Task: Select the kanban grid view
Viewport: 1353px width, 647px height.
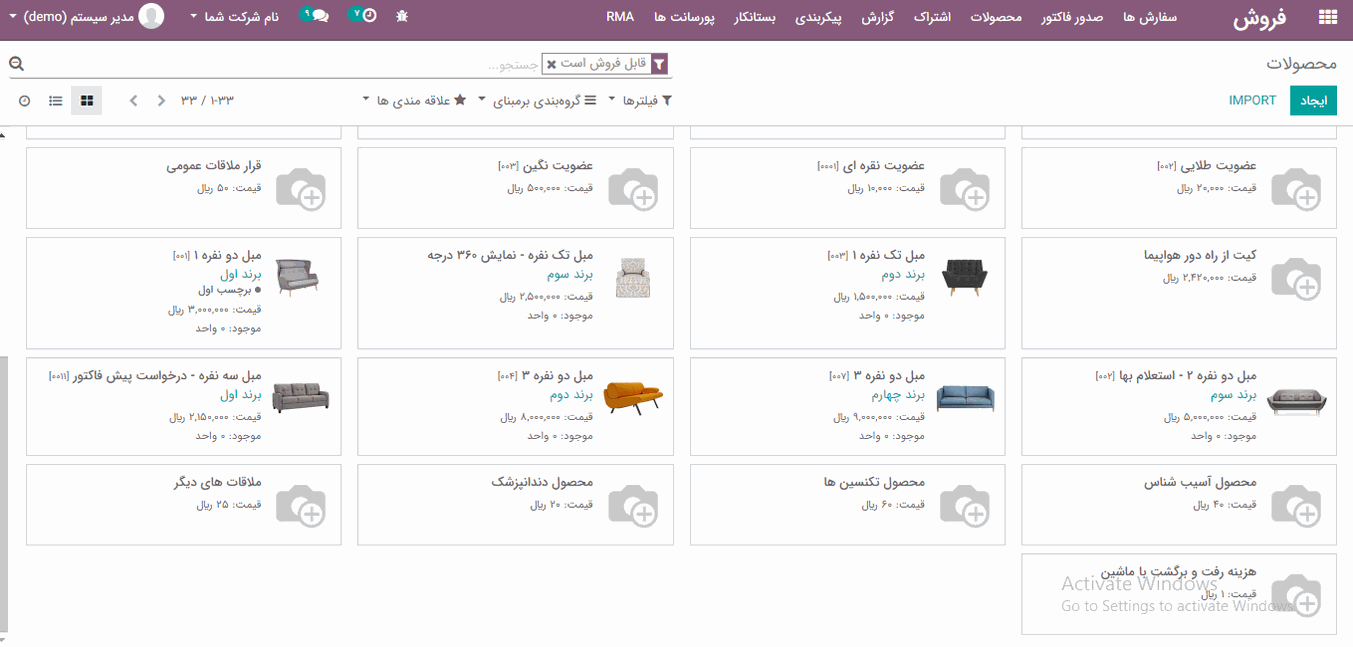Action: (86, 100)
